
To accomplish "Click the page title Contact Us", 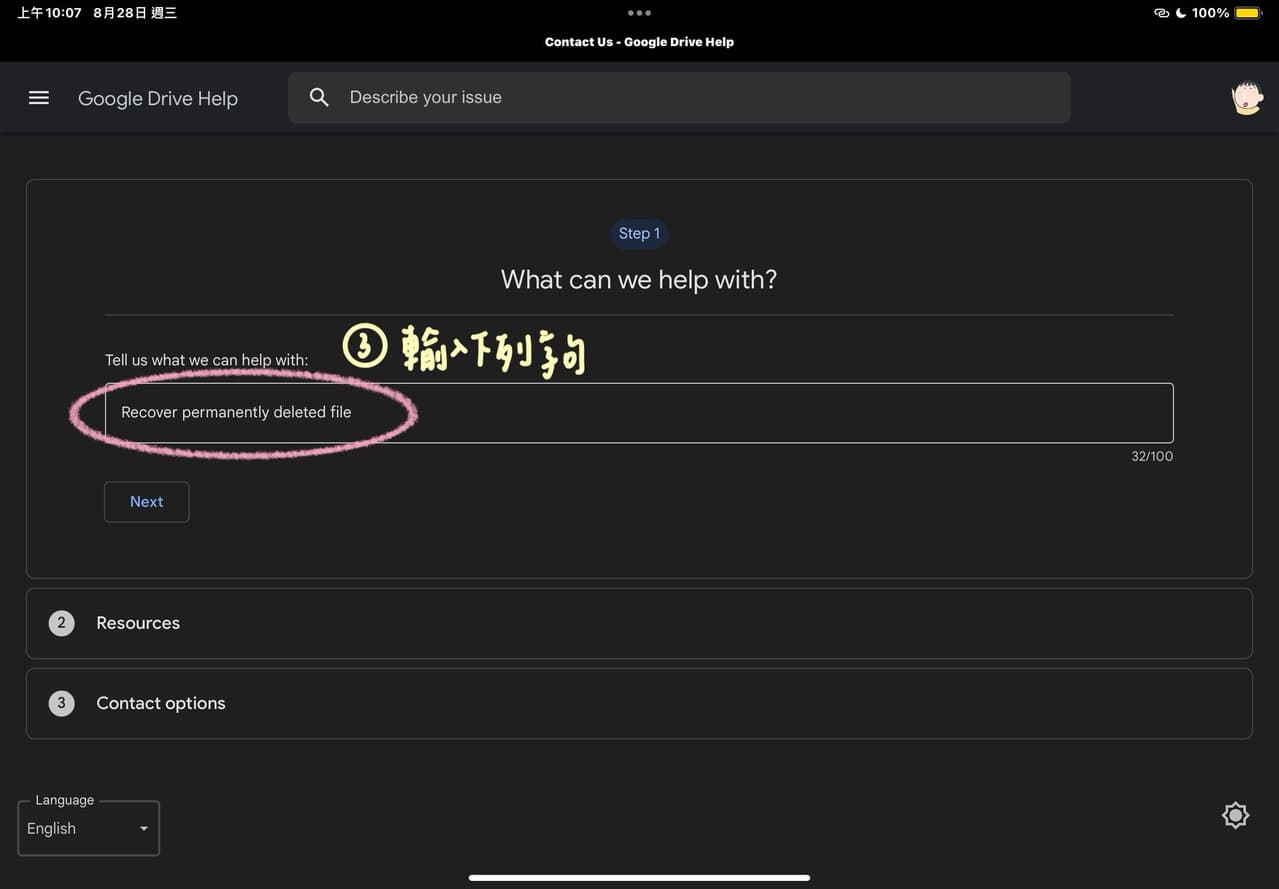I will click(x=639, y=42).
